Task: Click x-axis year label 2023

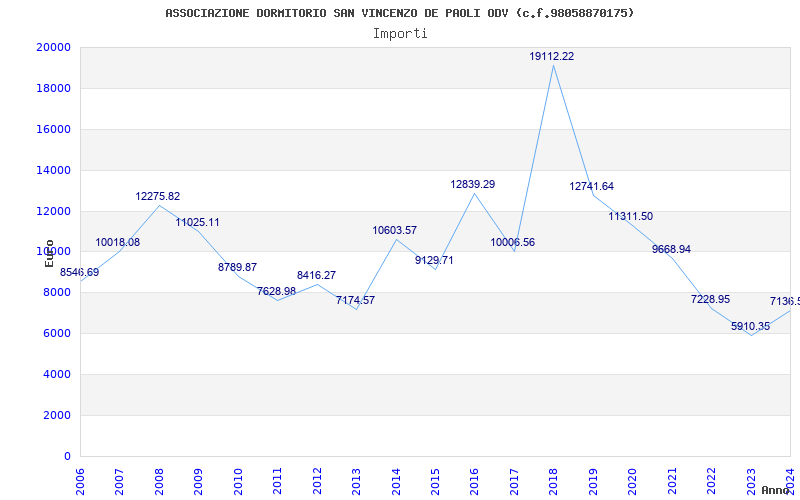Action: pos(751,482)
